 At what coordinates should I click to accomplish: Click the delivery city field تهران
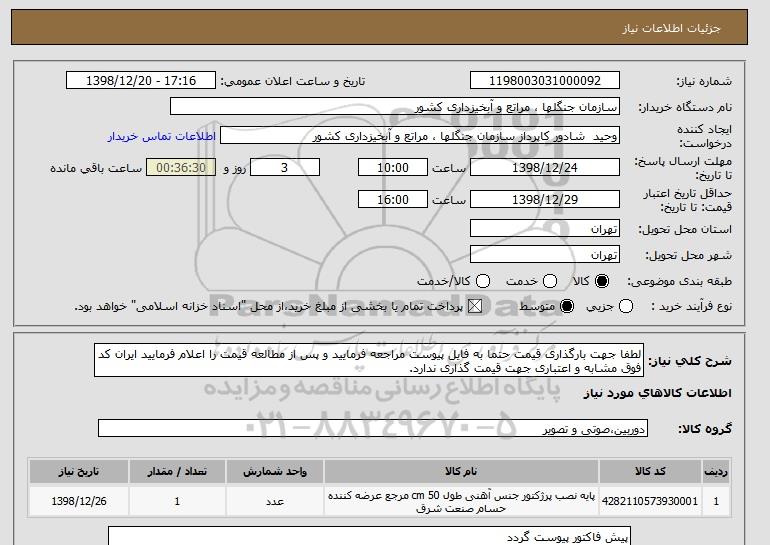coord(545,254)
